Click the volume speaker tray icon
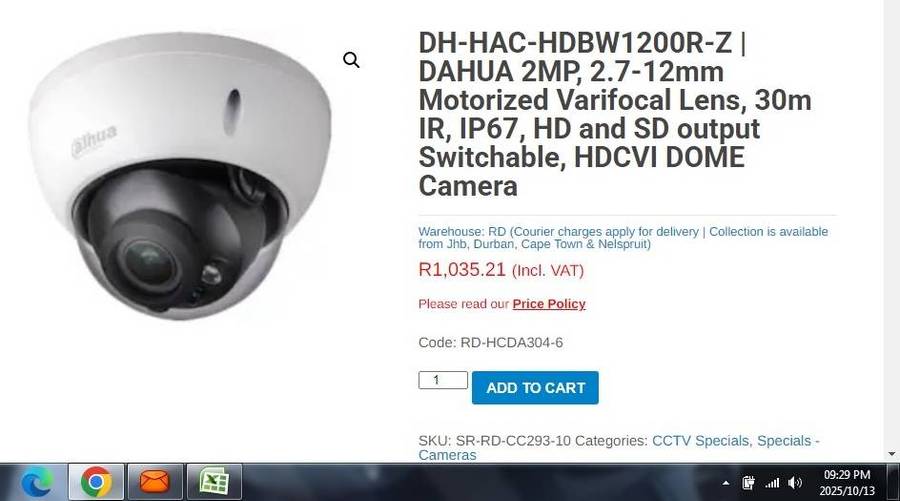The height and width of the screenshot is (501, 900). 795,483
